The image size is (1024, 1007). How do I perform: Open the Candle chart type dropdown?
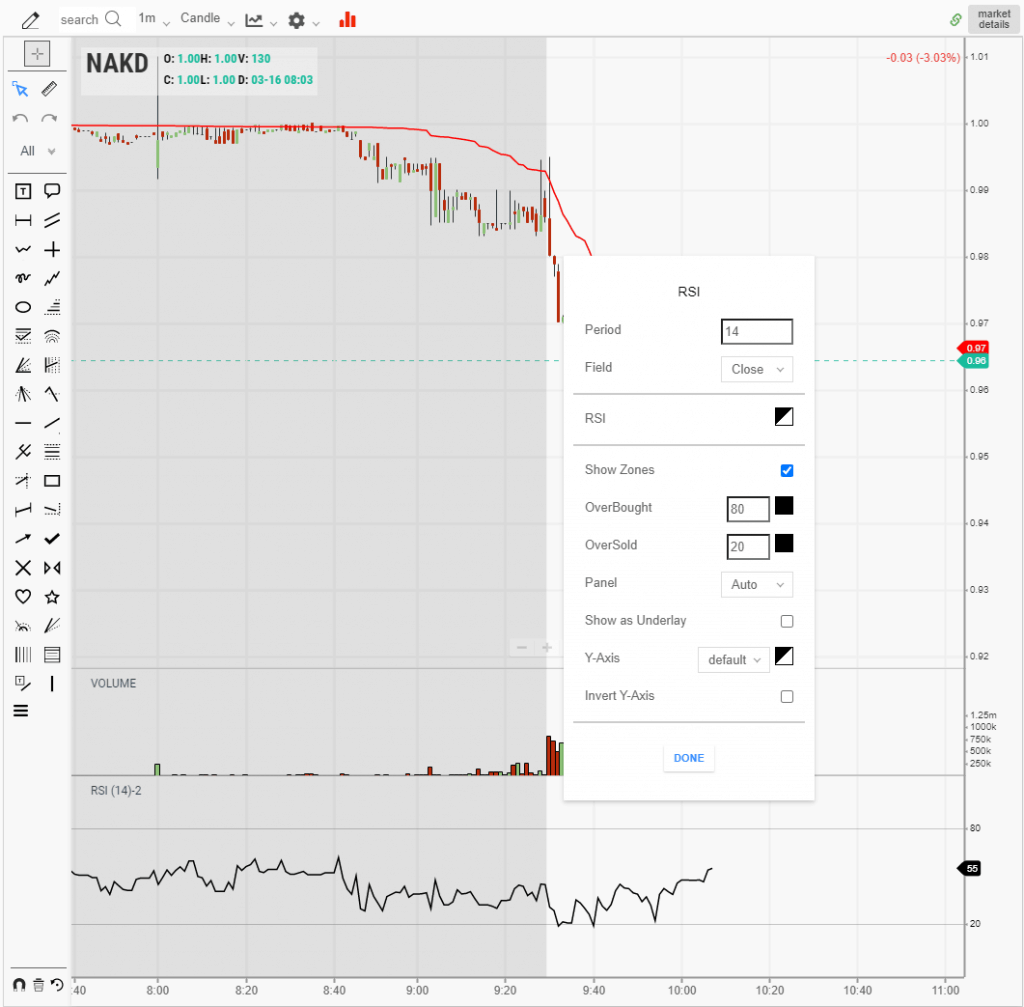pos(205,18)
